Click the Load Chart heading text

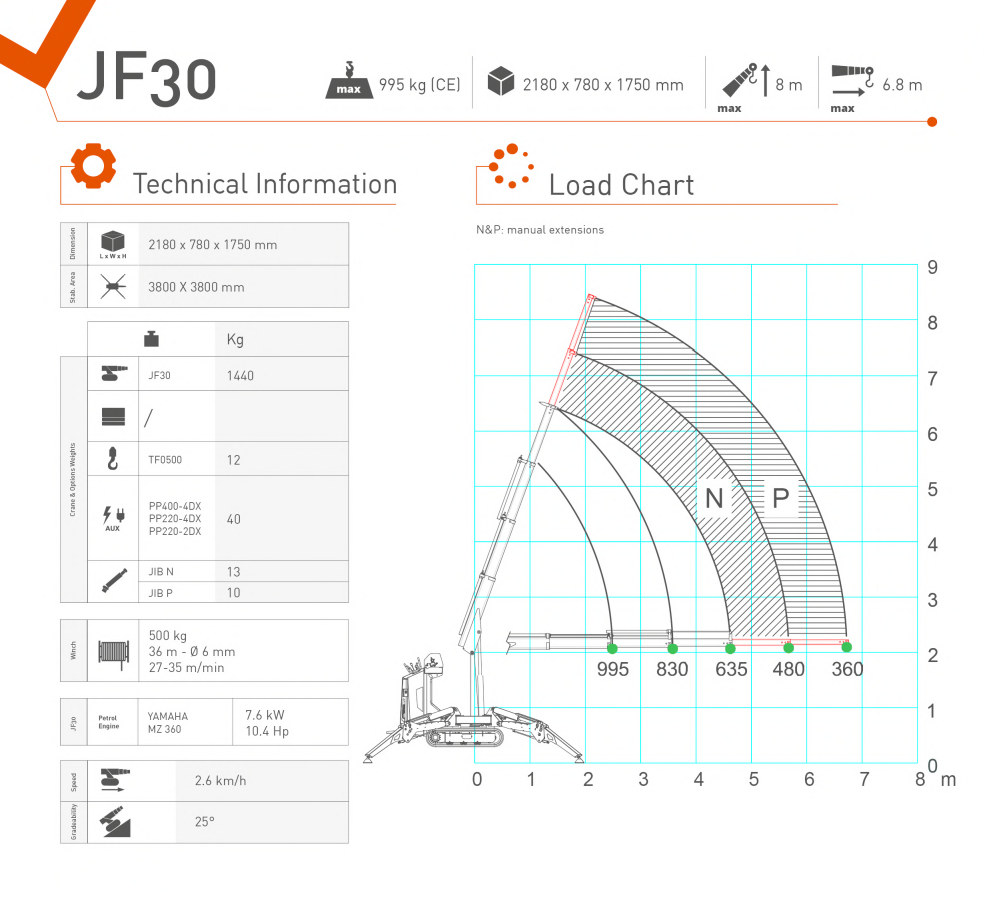(x=621, y=185)
